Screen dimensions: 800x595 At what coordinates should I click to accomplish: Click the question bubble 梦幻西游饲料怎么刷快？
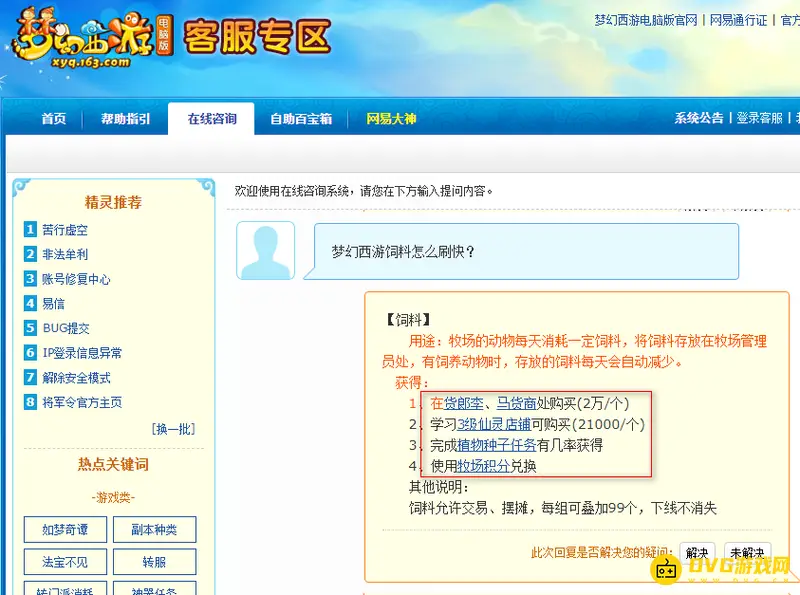[521, 251]
